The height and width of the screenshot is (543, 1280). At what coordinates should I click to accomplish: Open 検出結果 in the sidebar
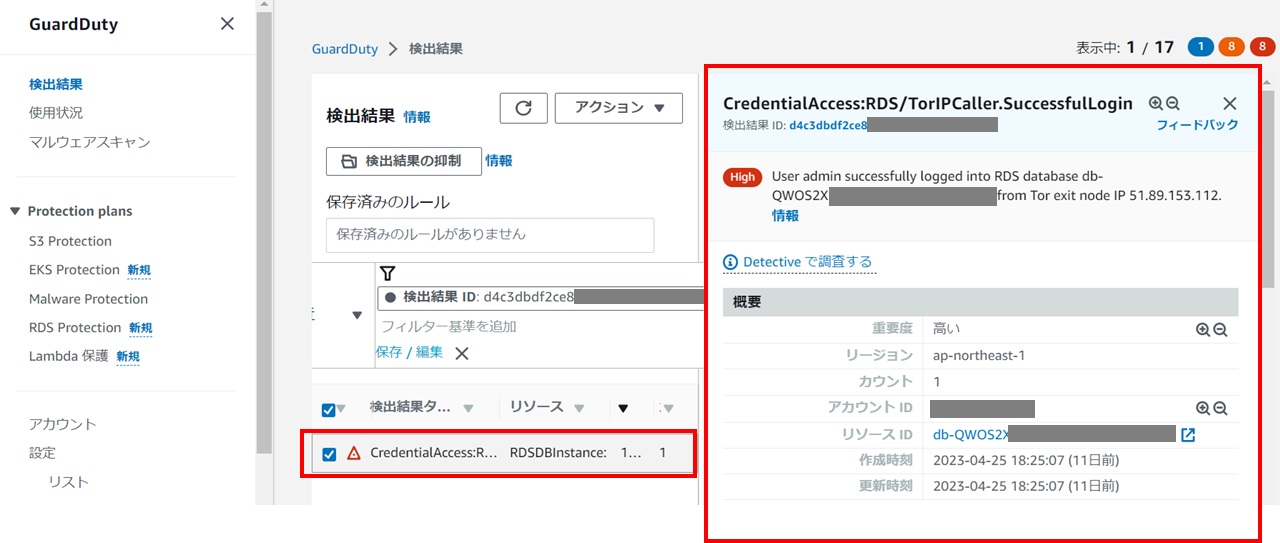(56, 84)
